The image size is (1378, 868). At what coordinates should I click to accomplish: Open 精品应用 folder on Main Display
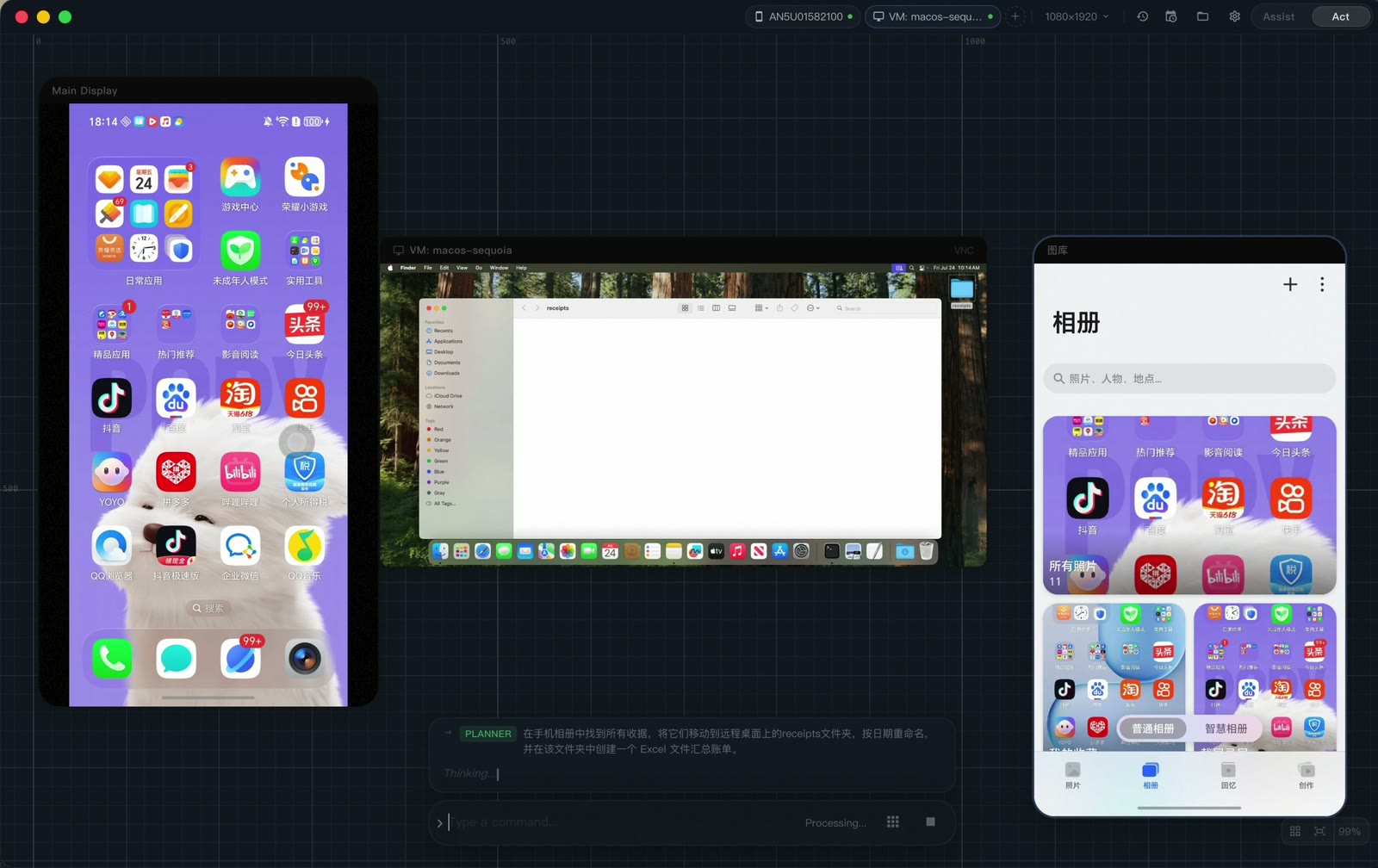(112, 325)
